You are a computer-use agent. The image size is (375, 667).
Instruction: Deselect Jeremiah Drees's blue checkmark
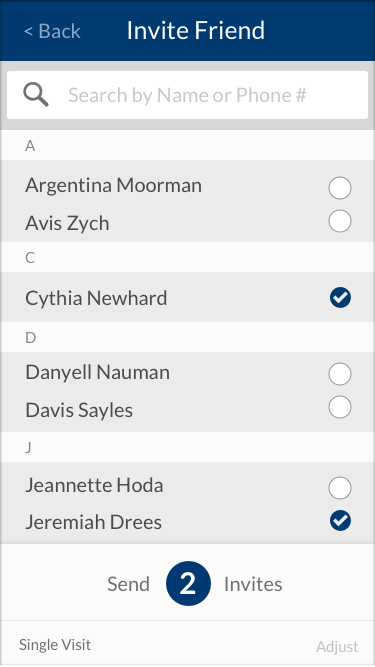340,521
